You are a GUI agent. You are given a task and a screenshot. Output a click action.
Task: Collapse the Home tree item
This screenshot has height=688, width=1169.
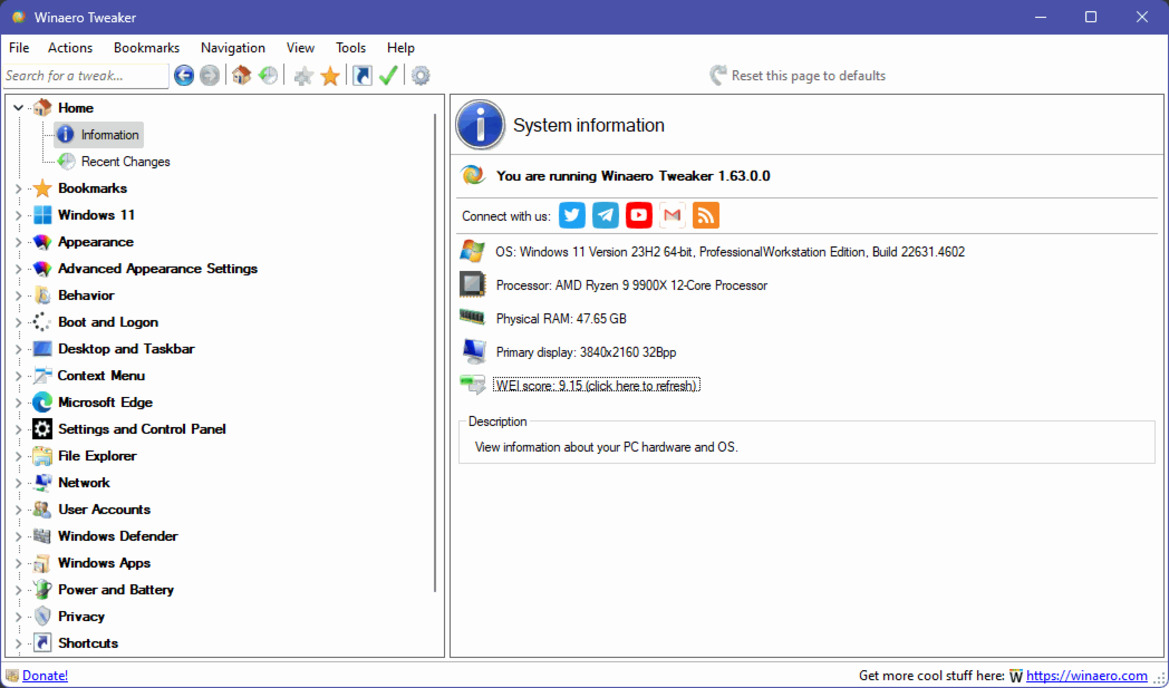(17, 107)
